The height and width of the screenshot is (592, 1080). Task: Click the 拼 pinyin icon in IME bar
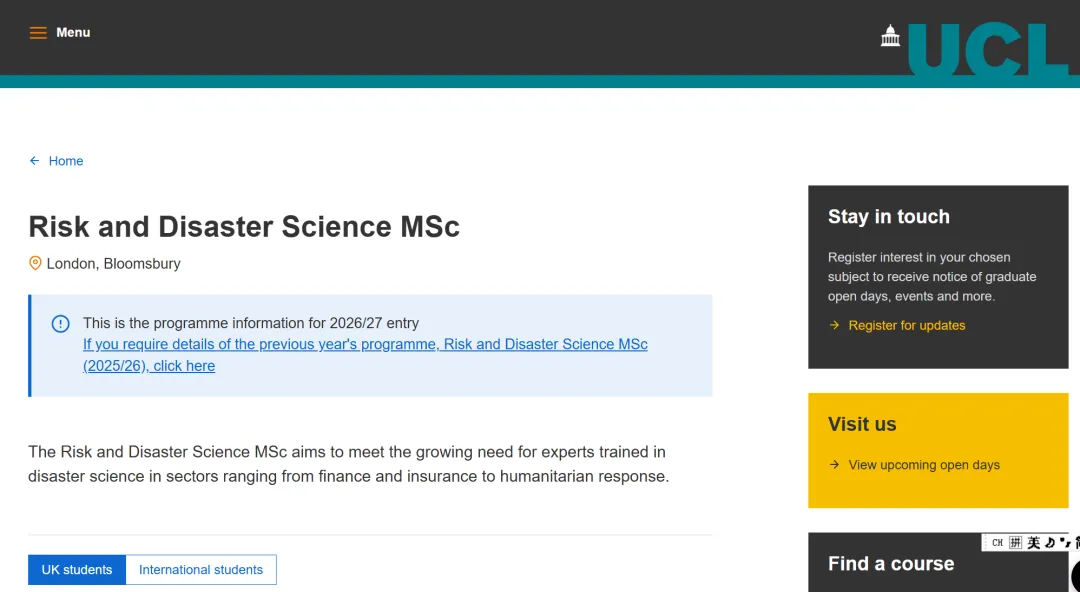[x=1015, y=543]
